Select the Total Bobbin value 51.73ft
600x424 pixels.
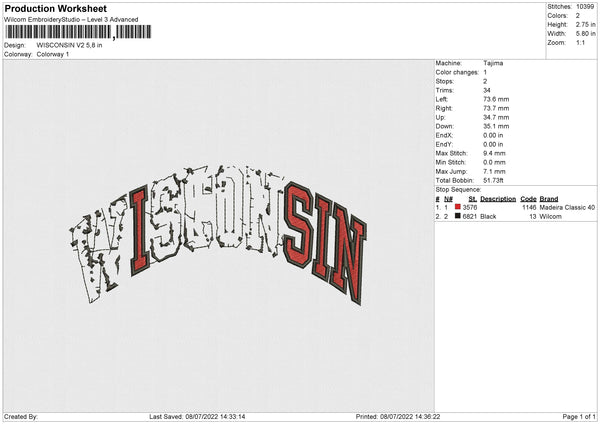494,180
